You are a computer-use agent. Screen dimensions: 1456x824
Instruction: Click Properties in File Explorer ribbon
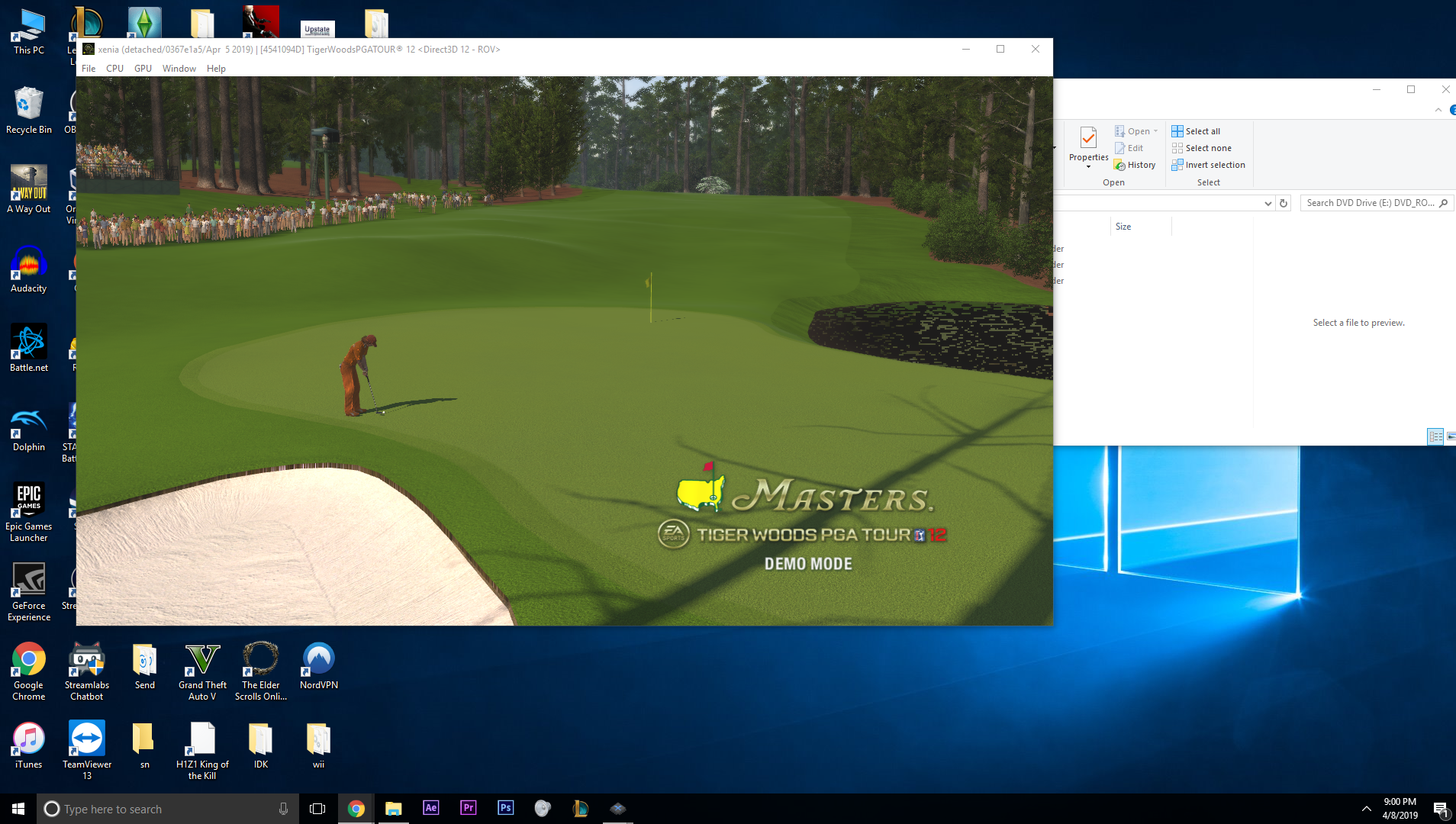pyautogui.click(x=1088, y=146)
